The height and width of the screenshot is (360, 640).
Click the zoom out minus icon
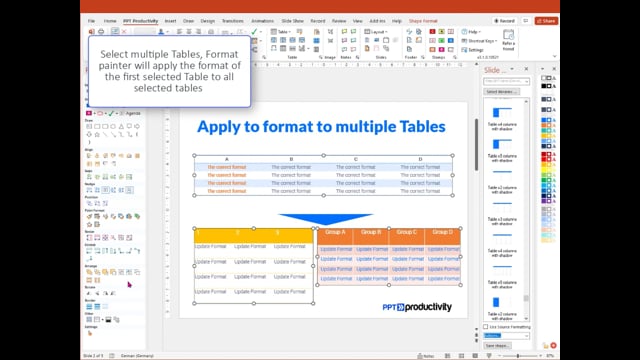[x=499, y=356]
